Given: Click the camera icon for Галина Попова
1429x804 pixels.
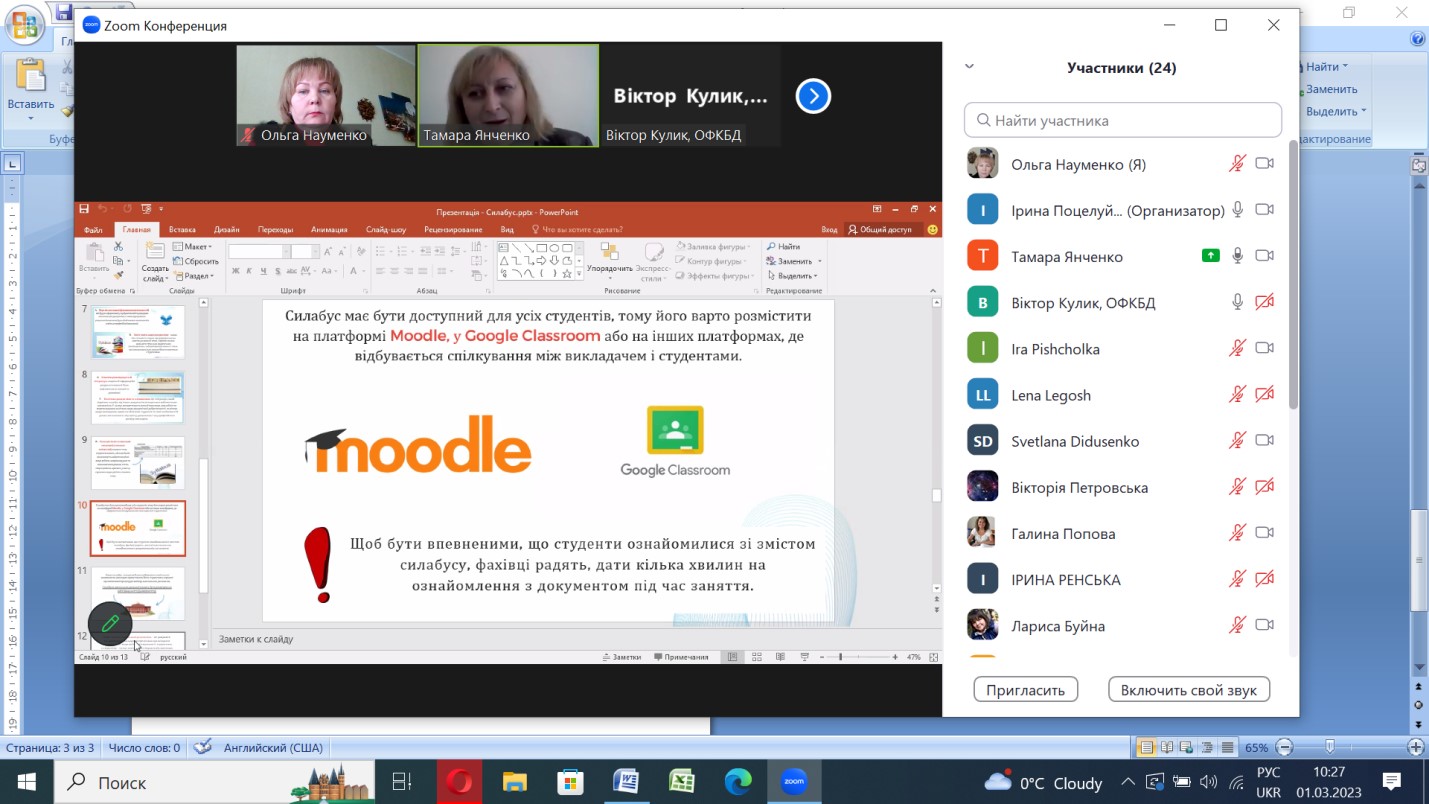Looking at the screenshot, I should click(1264, 533).
